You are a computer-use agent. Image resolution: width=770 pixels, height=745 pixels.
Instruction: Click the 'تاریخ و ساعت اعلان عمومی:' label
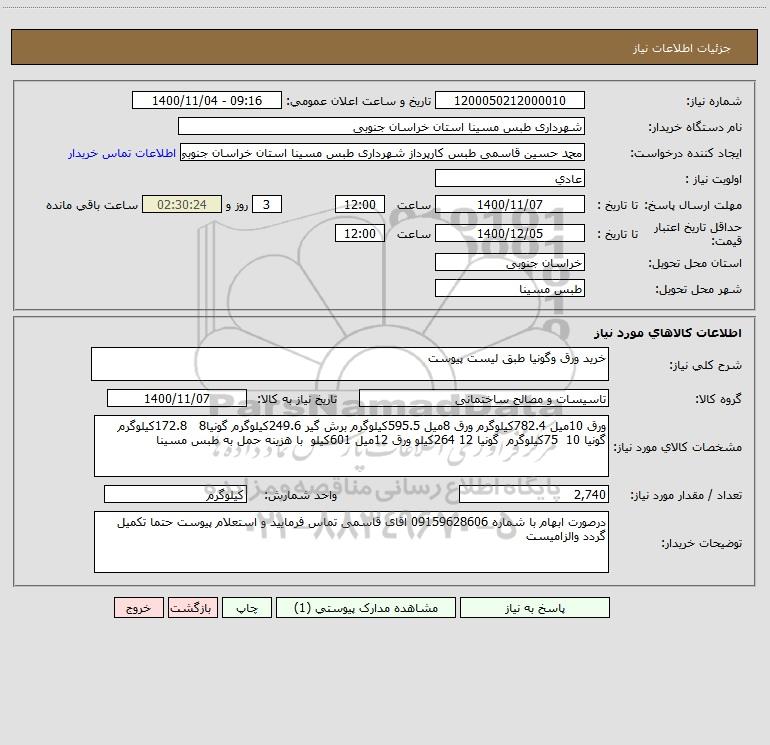pos(358,101)
